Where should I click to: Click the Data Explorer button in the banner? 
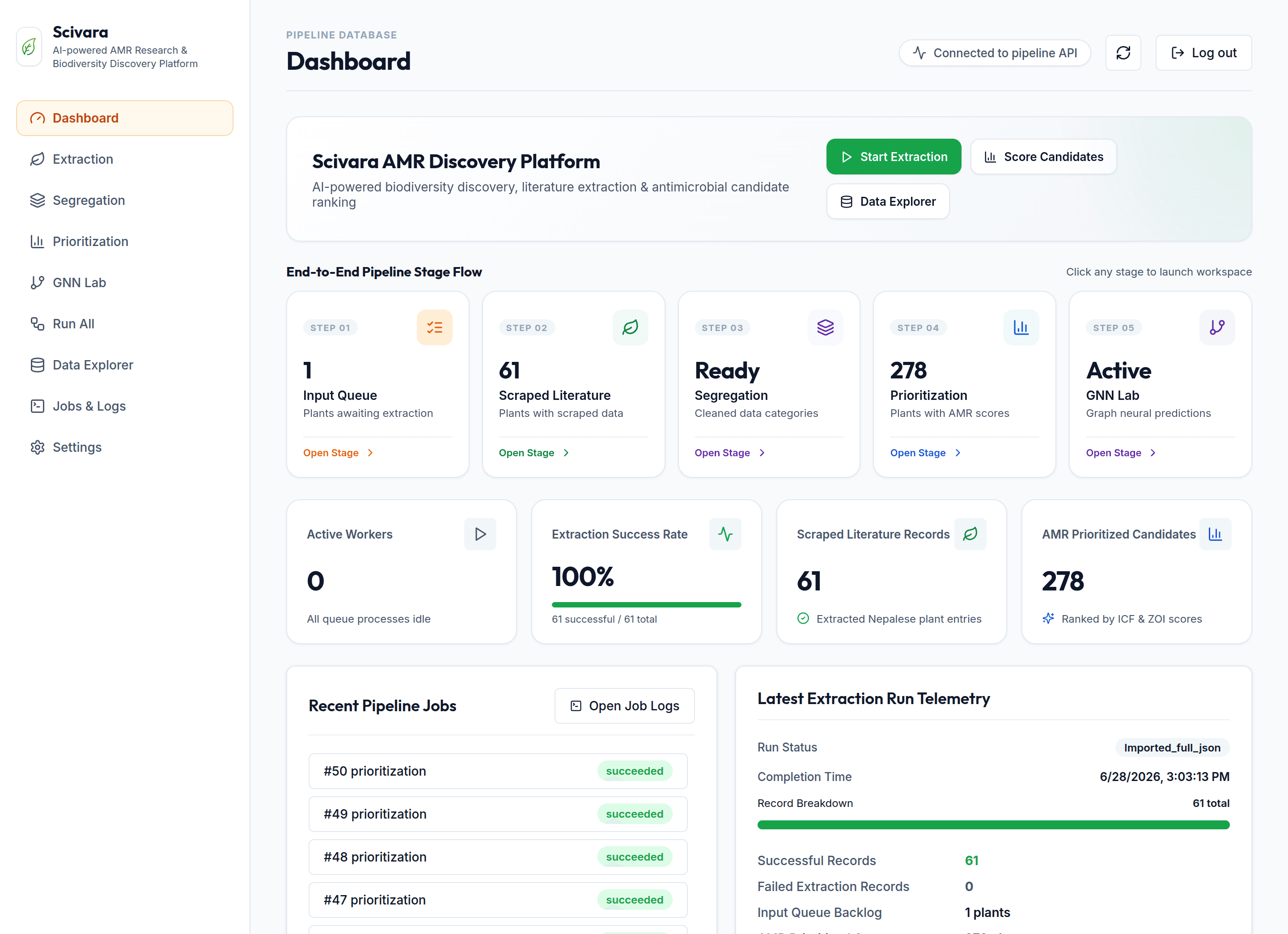[x=888, y=201]
